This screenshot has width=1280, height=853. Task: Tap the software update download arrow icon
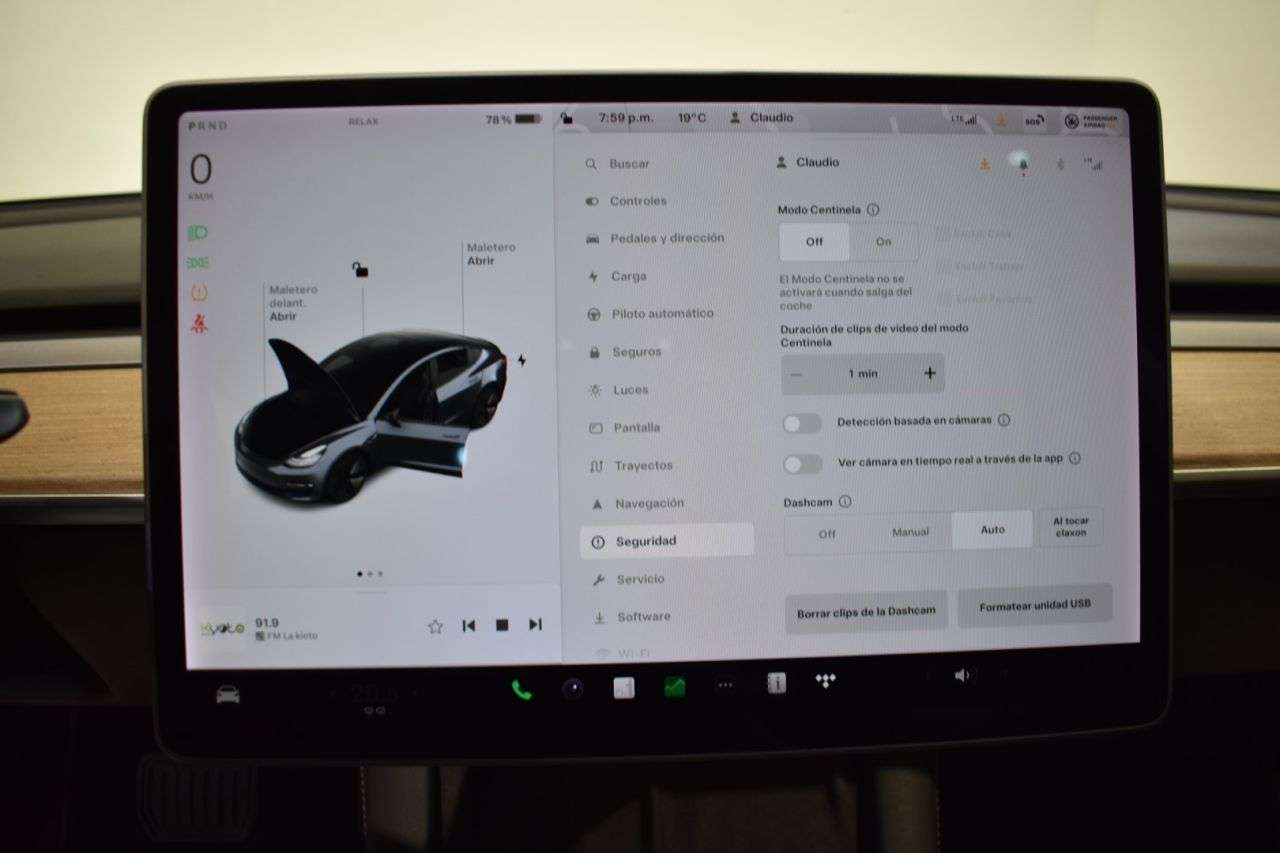click(x=983, y=163)
